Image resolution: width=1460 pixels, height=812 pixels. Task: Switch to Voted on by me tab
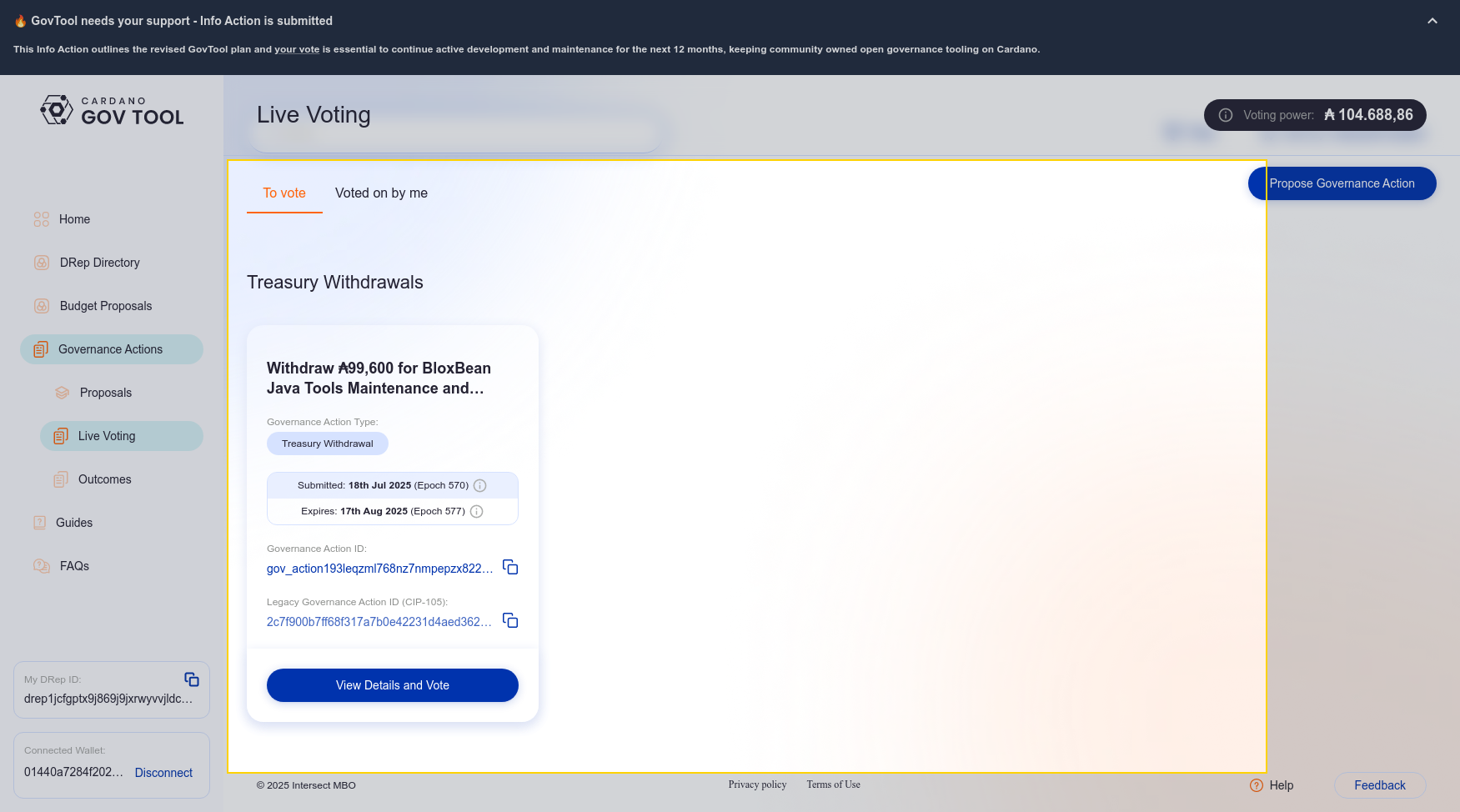pos(381,193)
